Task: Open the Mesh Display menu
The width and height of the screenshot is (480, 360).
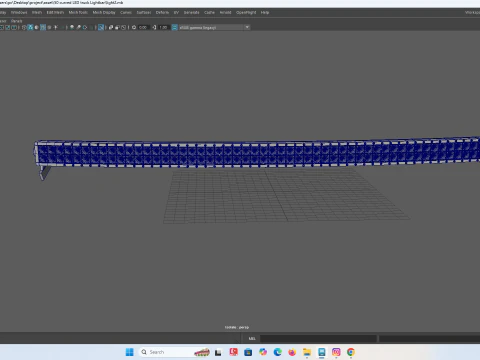Action: point(104,12)
